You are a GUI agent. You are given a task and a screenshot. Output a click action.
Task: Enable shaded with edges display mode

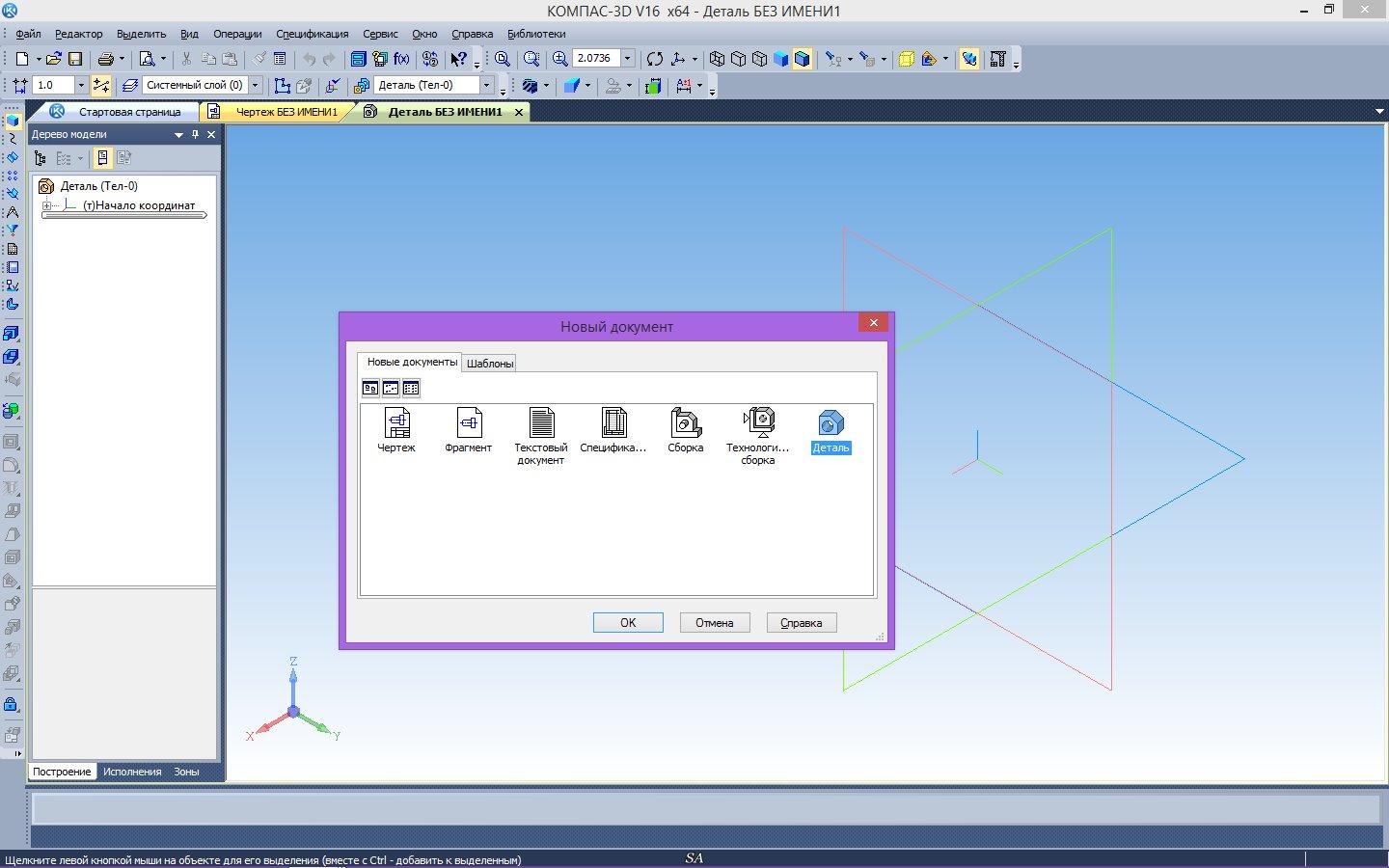coord(802,59)
